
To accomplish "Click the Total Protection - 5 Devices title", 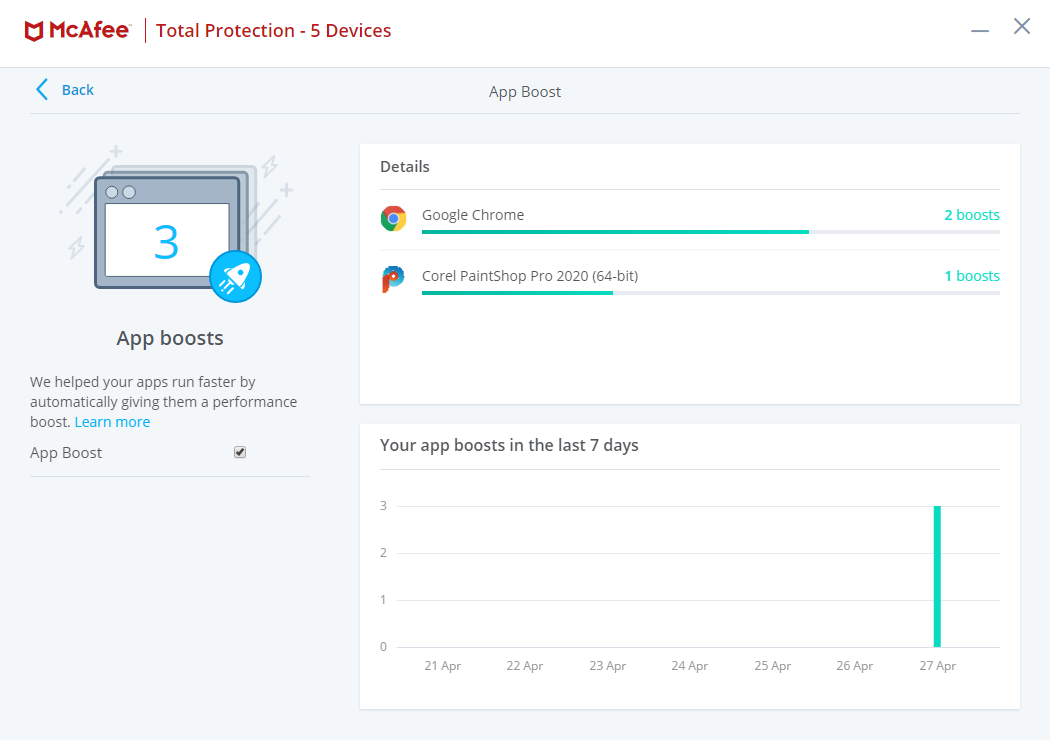I will 273,31.
